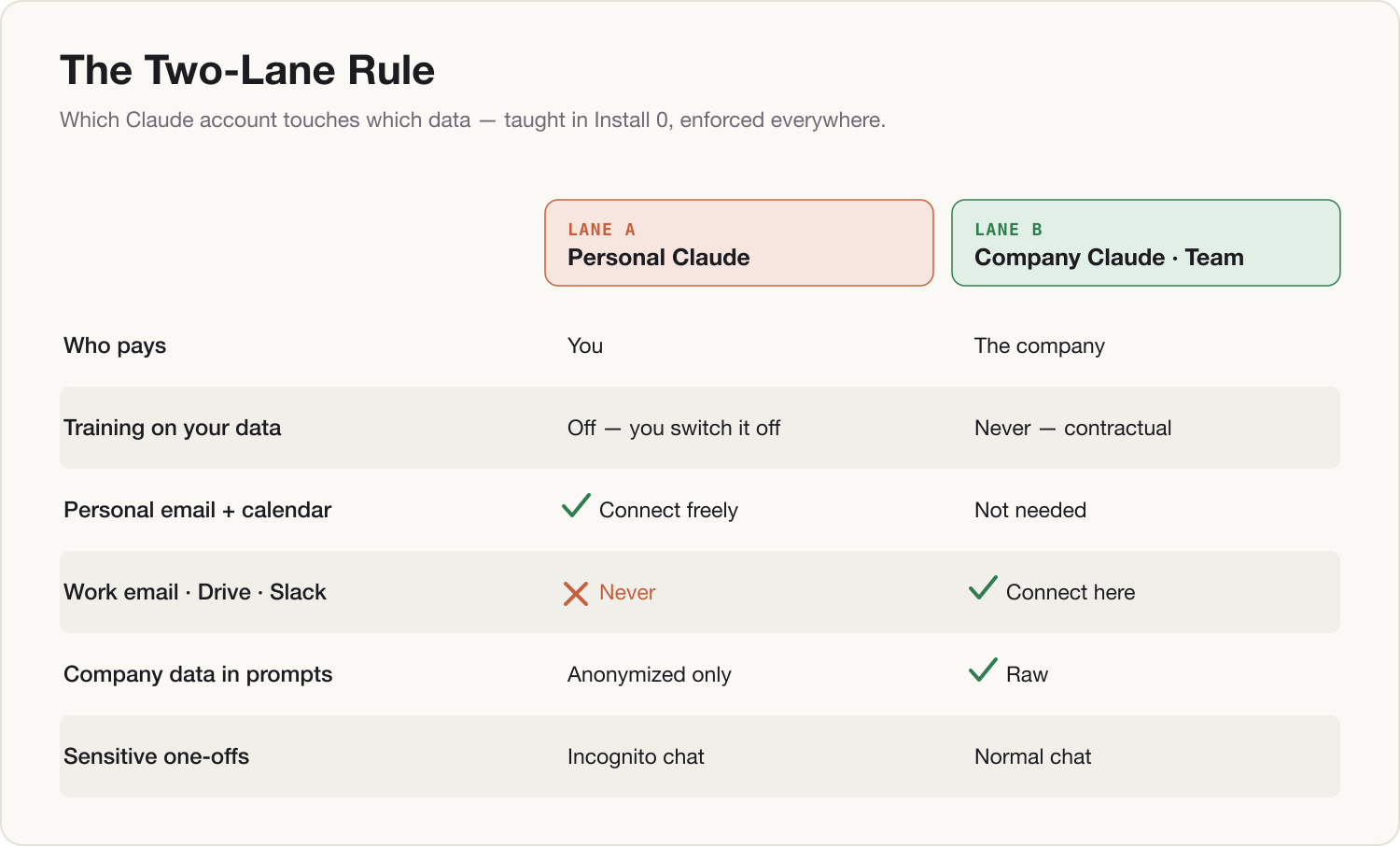
Task: Click the LANE B heading label
Action: click(1008, 230)
